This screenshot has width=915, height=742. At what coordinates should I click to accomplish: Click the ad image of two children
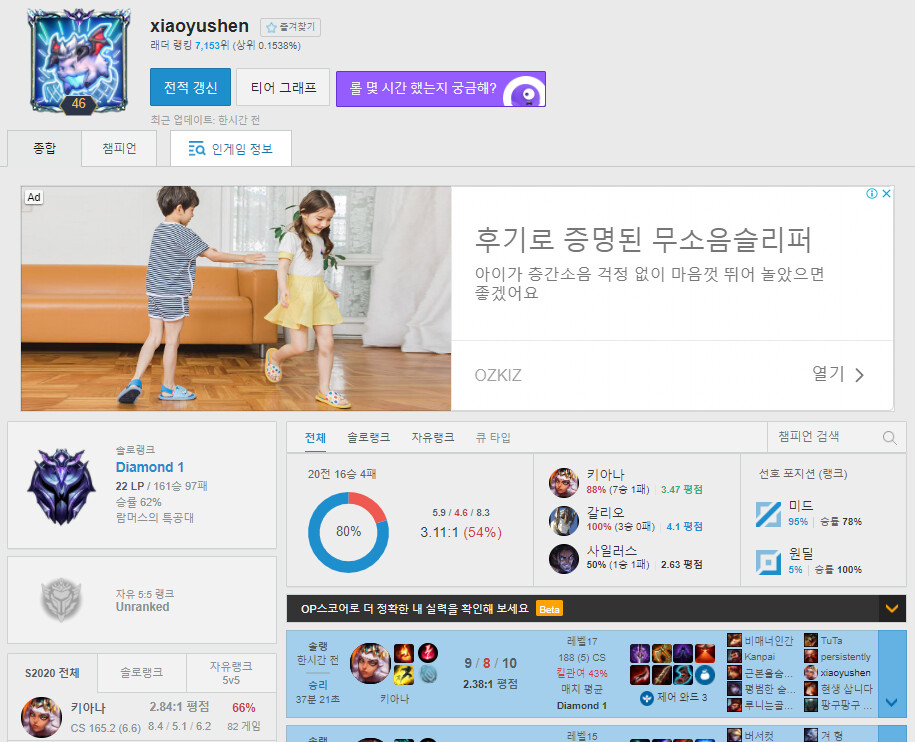point(236,299)
